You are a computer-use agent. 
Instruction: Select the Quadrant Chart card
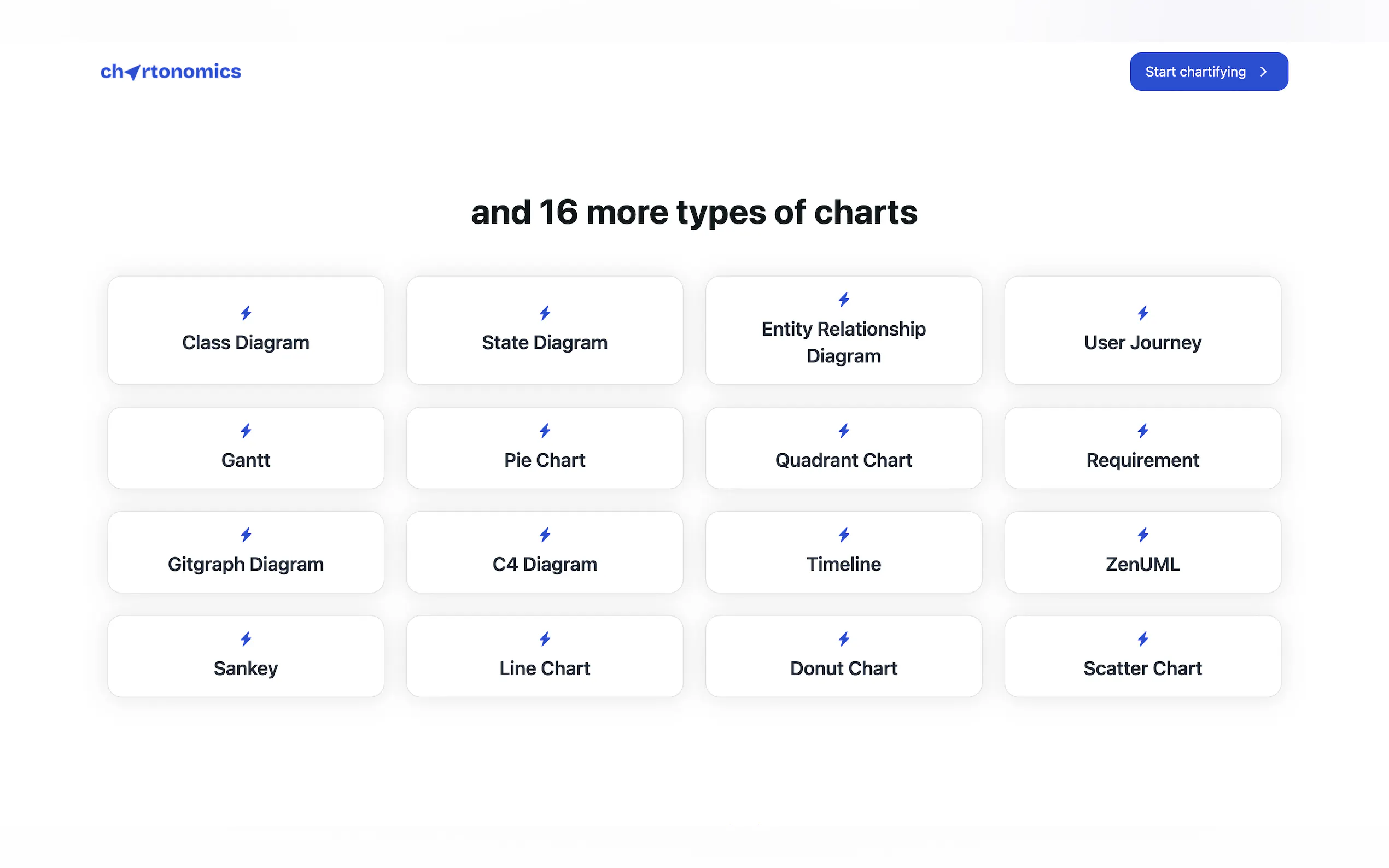[x=843, y=448]
